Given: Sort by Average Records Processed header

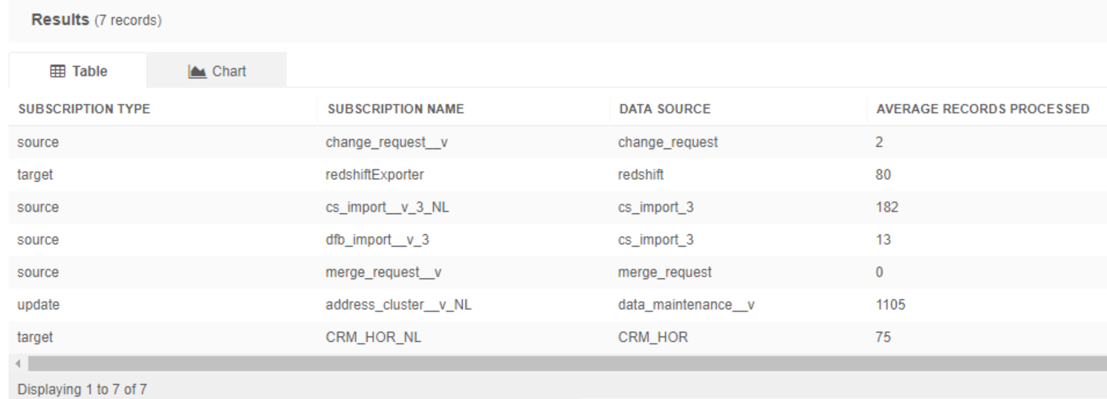Looking at the screenshot, I should (983, 109).
